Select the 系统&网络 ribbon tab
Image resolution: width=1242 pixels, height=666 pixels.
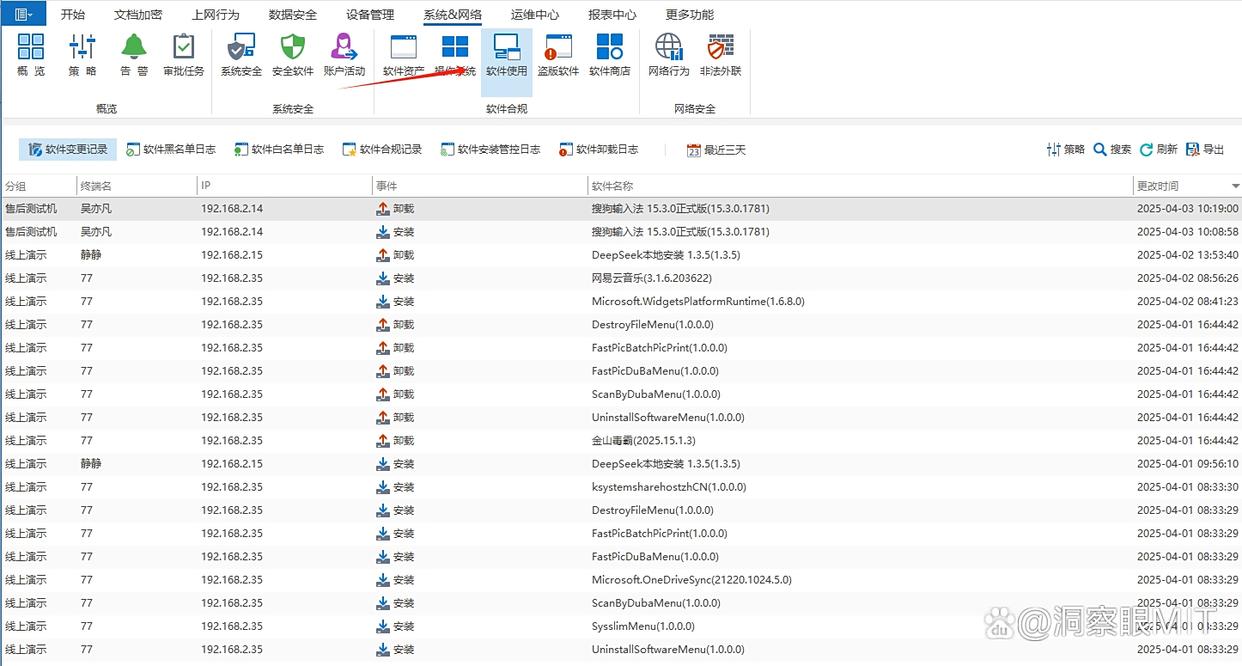pos(452,15)
